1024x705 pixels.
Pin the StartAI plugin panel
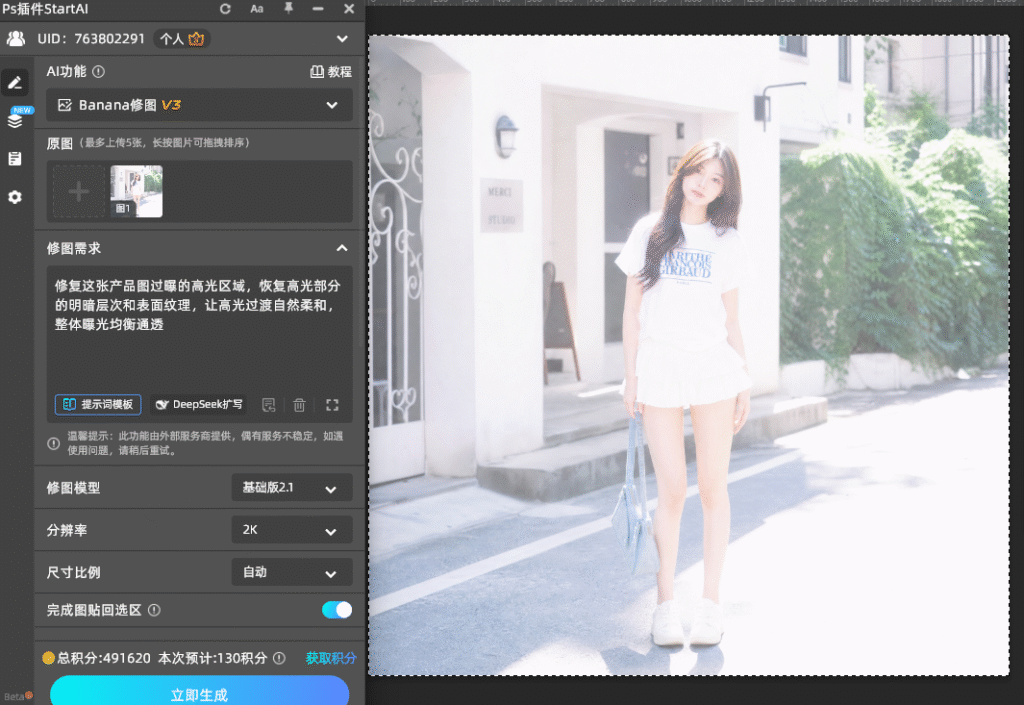click(288, 8)
